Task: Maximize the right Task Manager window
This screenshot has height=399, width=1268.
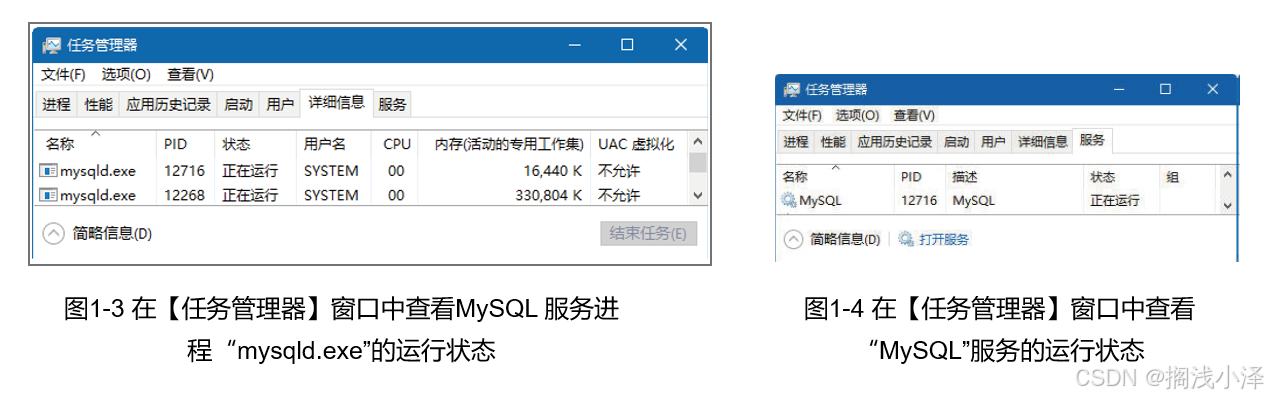Action: point(1165,88)
